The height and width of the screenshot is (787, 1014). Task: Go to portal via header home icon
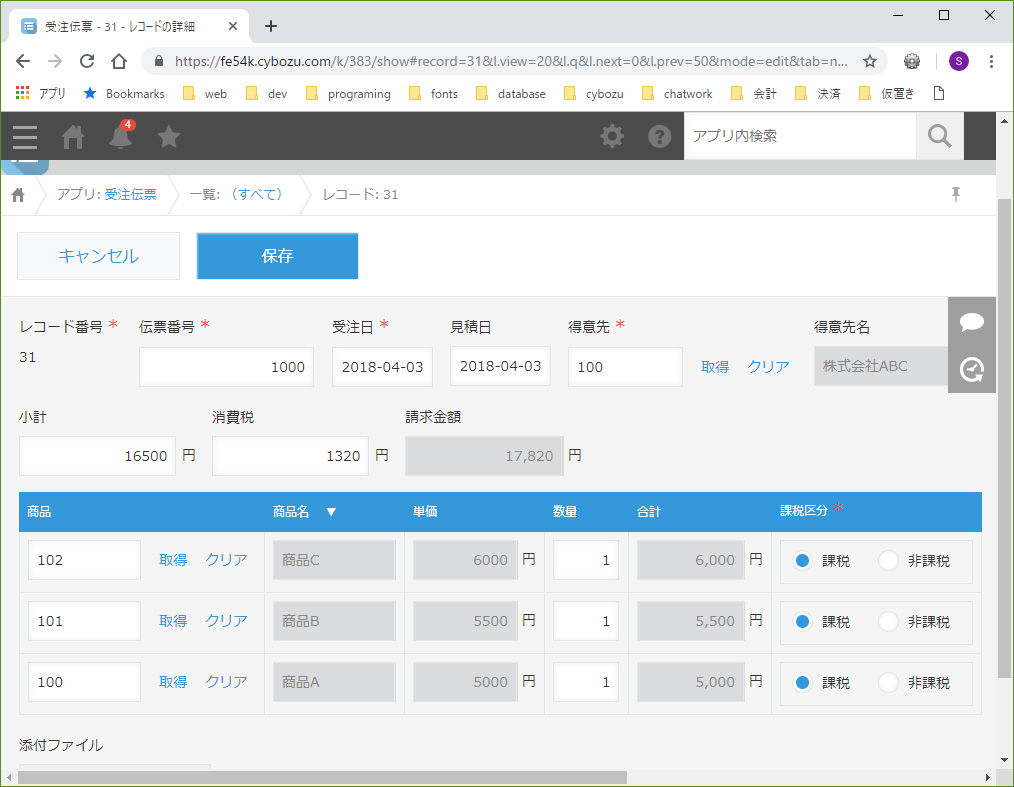point(72,136)
